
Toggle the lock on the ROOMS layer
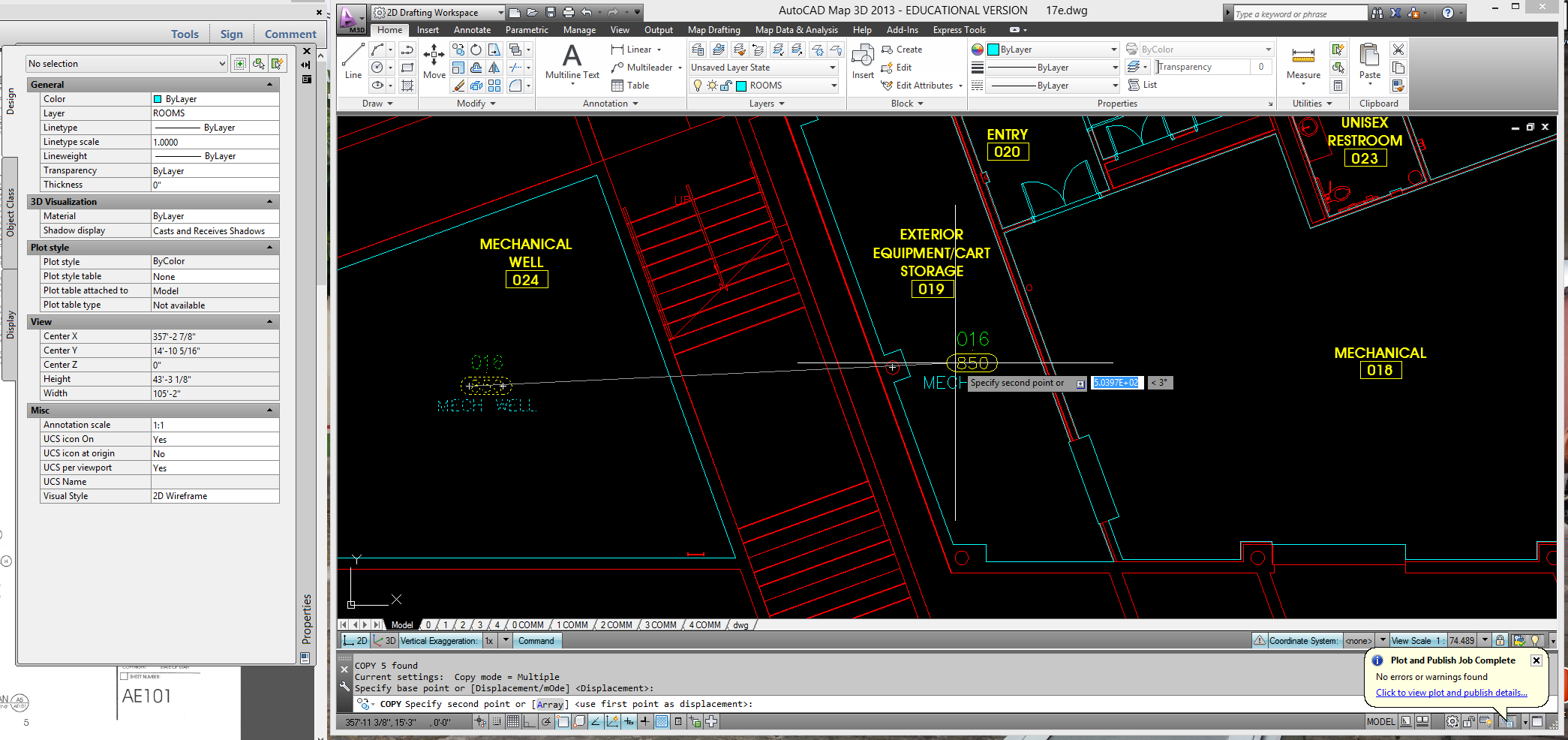point(725,85)
